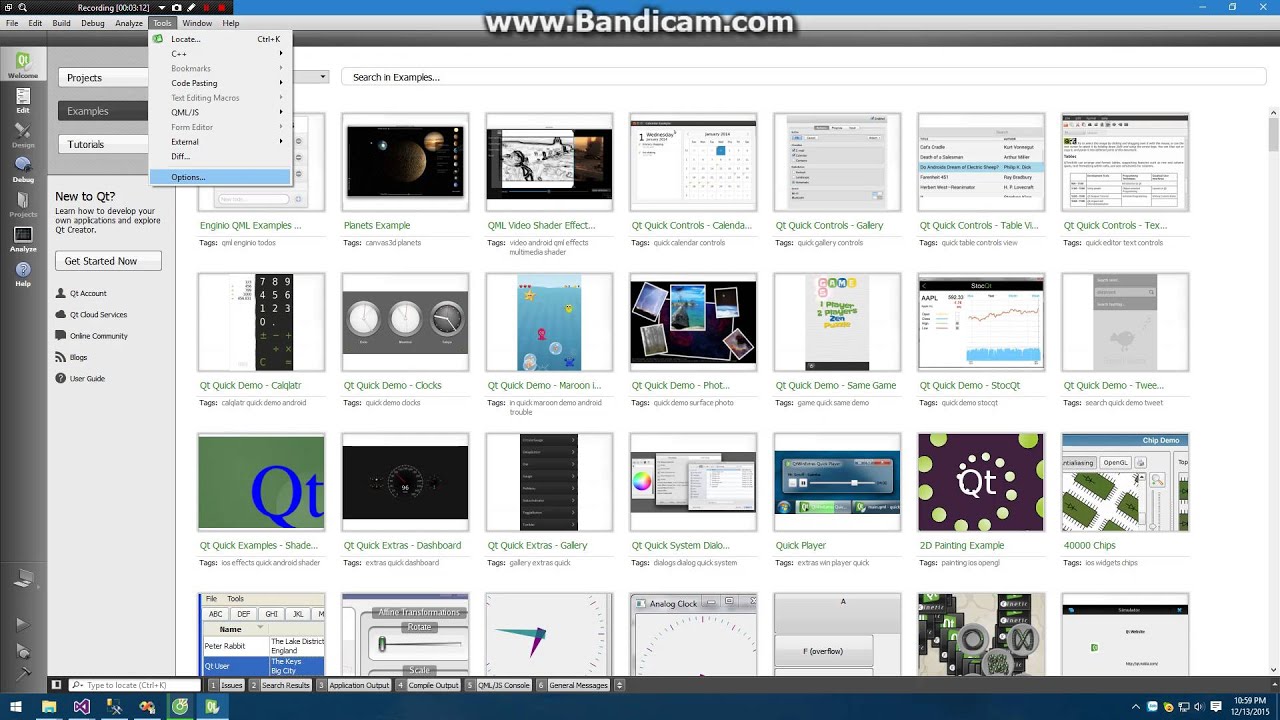
Task: Expand the External submenu
Action: click(218, 142)
